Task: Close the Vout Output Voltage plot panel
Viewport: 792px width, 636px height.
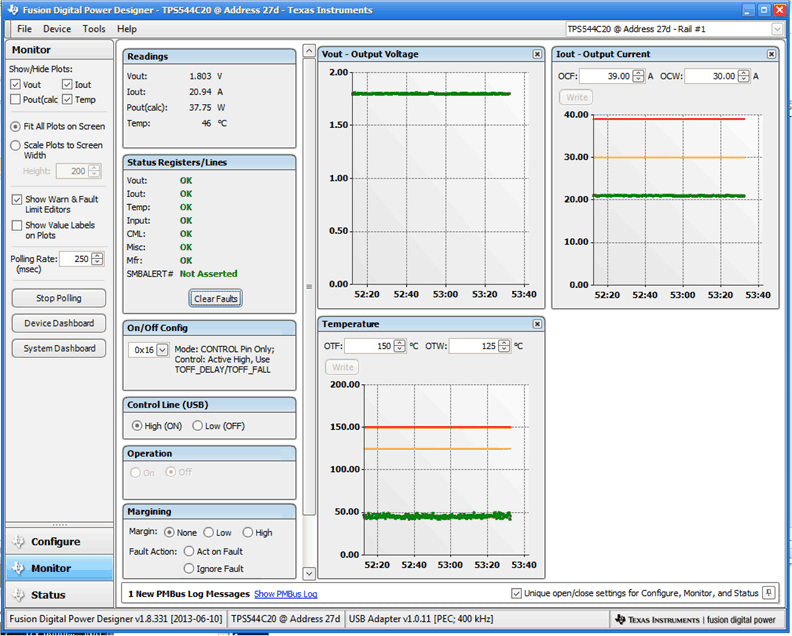Action: coord(537,54)
